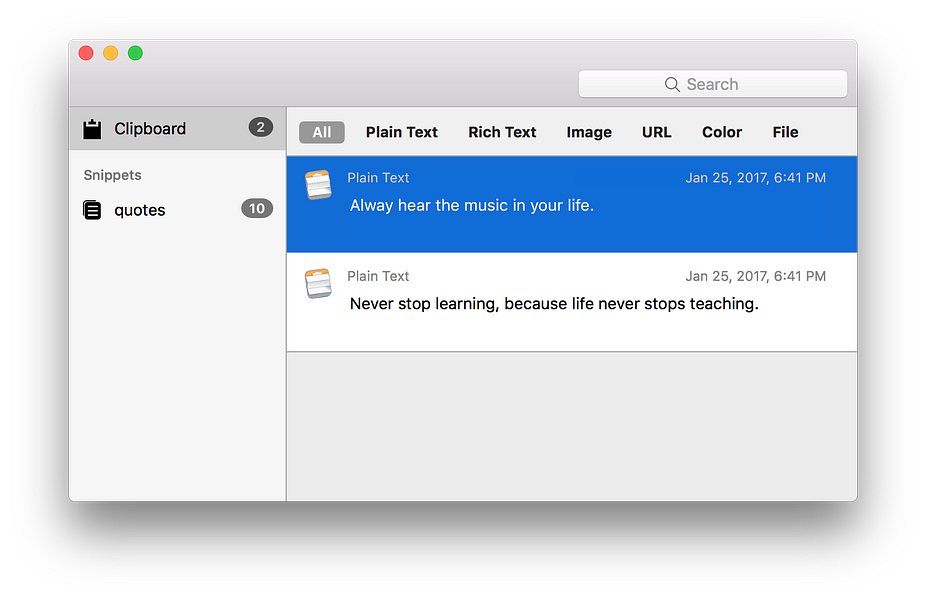Switch to the Rich Text filter
The image size is (926, 600).
click(502, 132)
